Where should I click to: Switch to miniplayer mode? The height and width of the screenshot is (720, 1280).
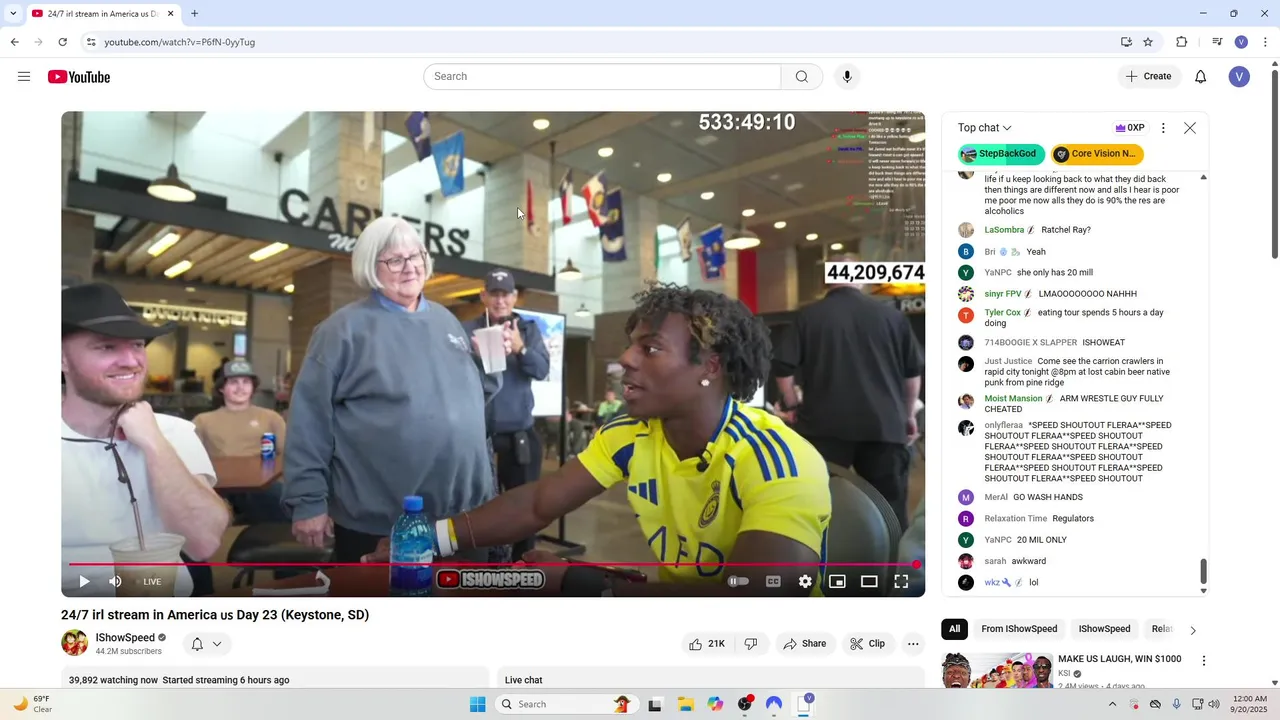point(837,581)
